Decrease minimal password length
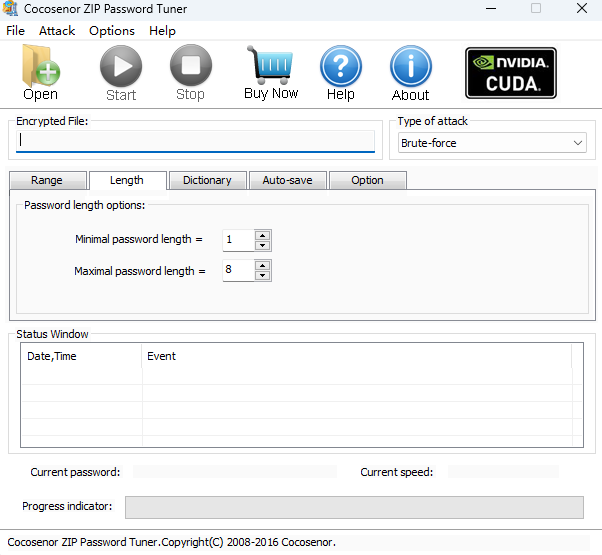Image resolution: width=602 pixels, height=555 pixels. point(263,245)
